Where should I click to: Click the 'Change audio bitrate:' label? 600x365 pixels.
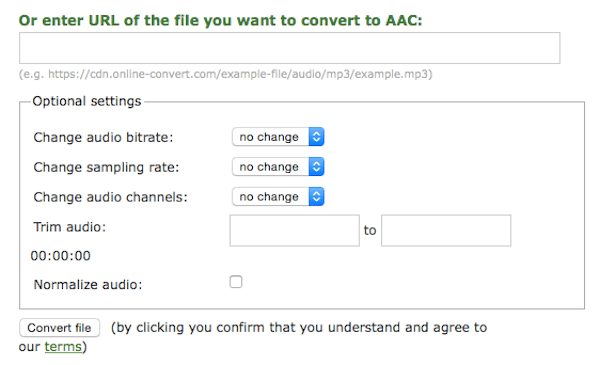[103, 137]
